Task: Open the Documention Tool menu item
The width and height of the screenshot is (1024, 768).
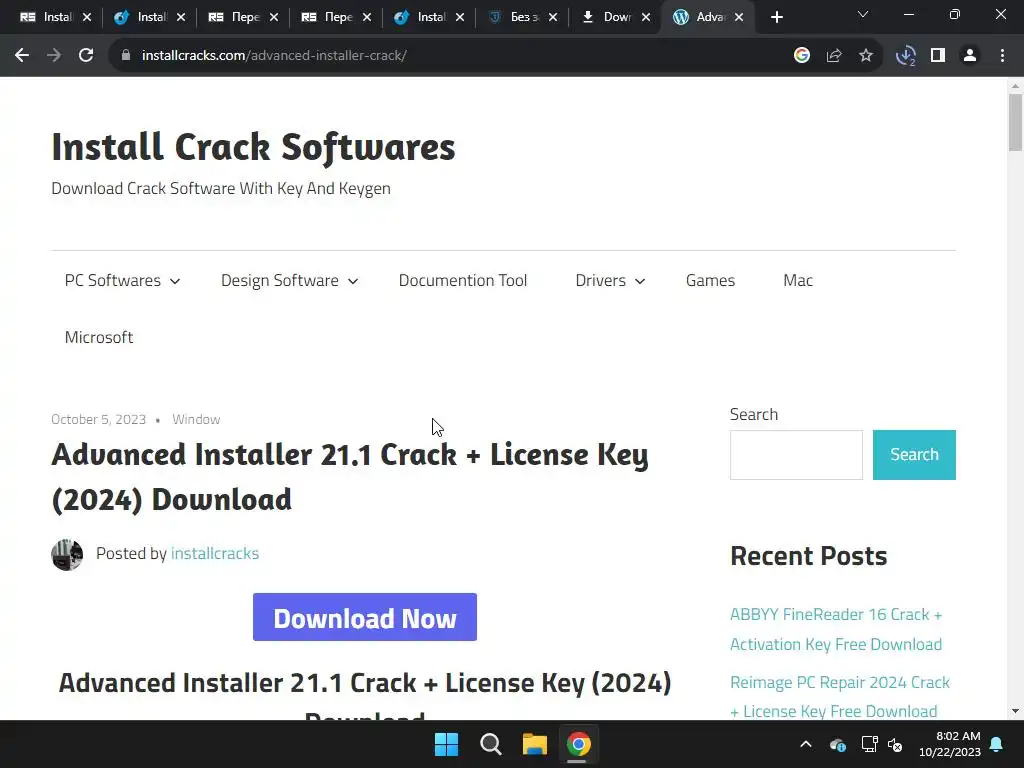Action: pyautogui.click(x=463, y=280)
